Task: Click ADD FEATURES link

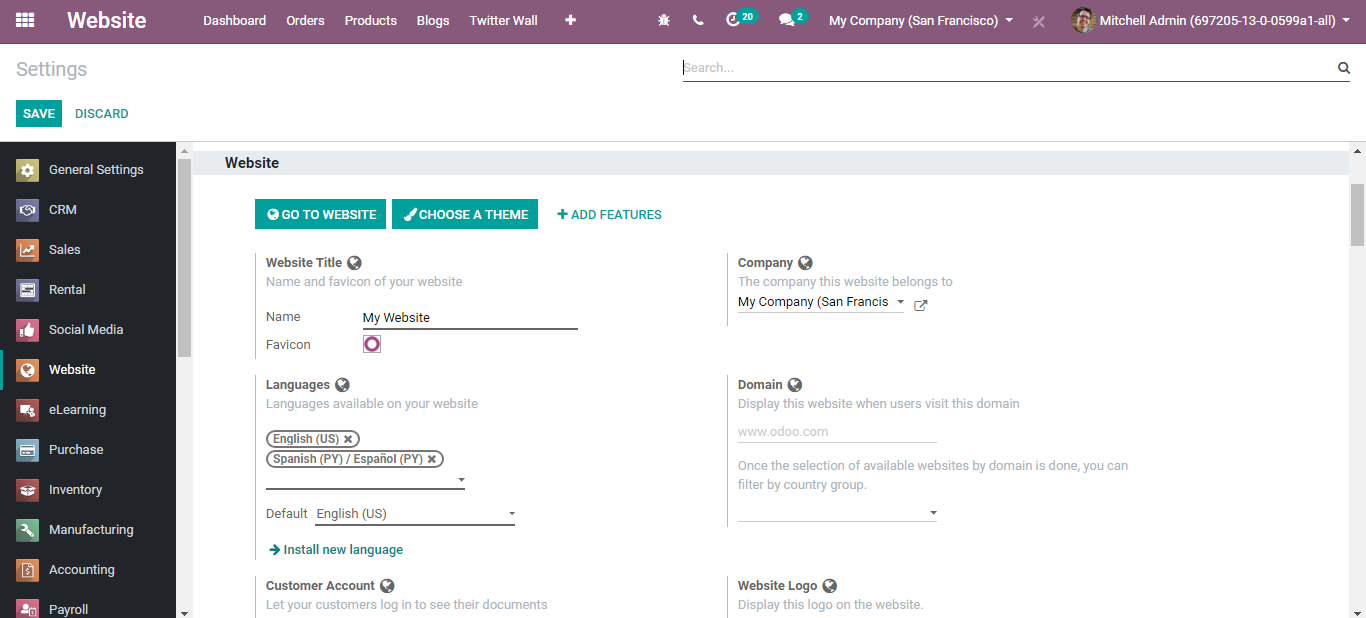Action: 609,214
